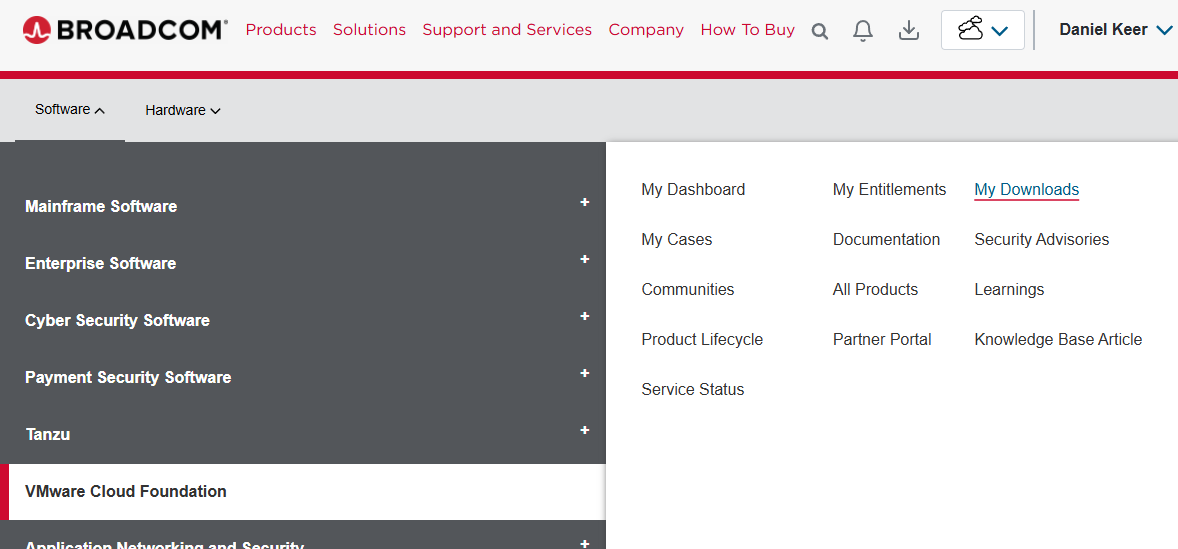Screen dimensions: 1178x549
Task: Open Knowledge Base Article link
Action: [x=1059, y=339]
